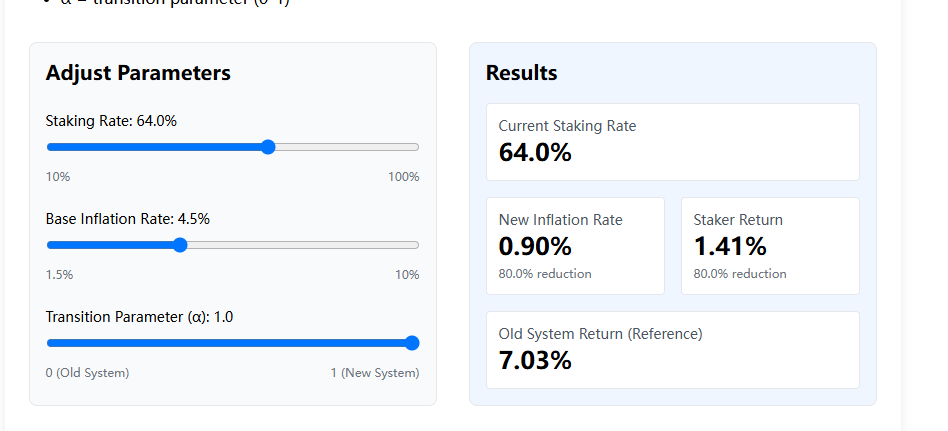Click the Transition Parameter slider handle
948x431 pixels.
pos(411,343)
